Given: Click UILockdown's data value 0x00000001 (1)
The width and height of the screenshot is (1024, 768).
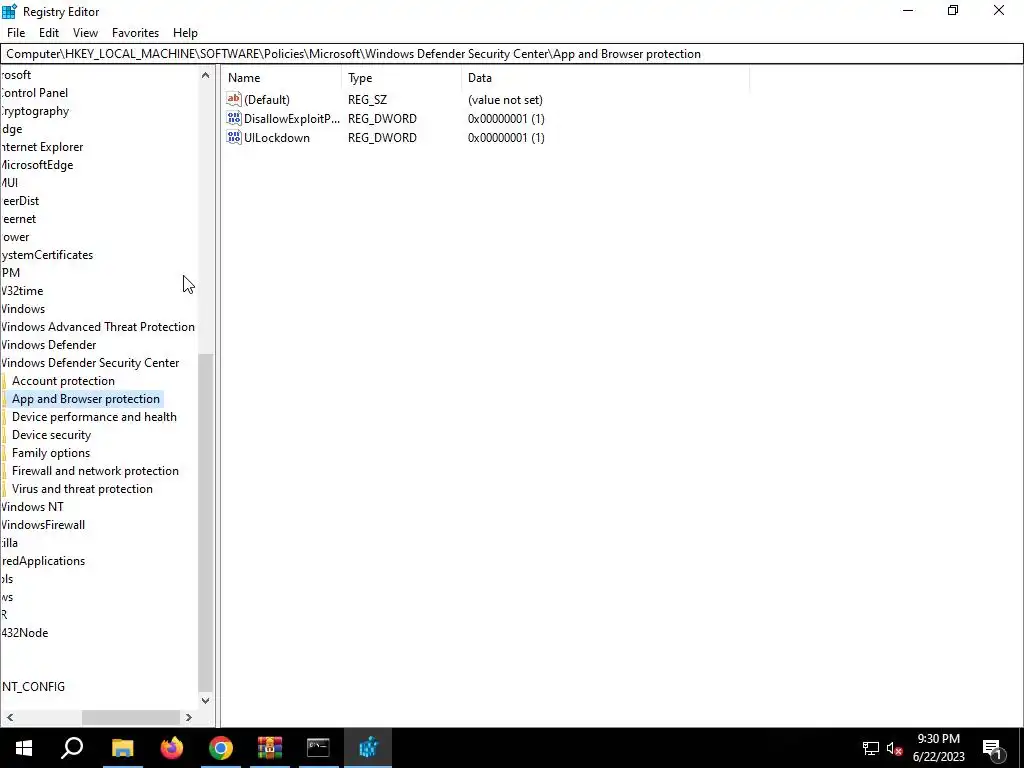Looking at the screenshot, I should pos(506,138).
